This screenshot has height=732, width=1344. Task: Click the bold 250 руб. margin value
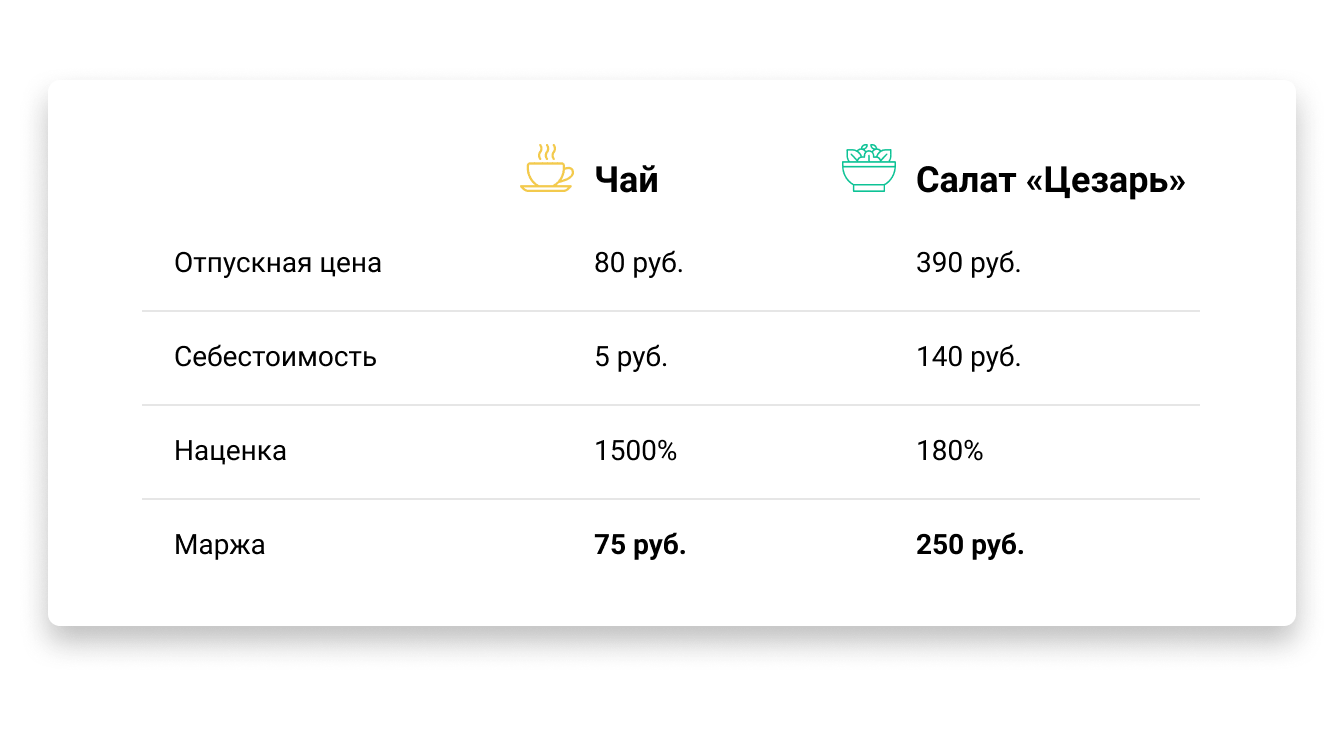click(970, 545)
